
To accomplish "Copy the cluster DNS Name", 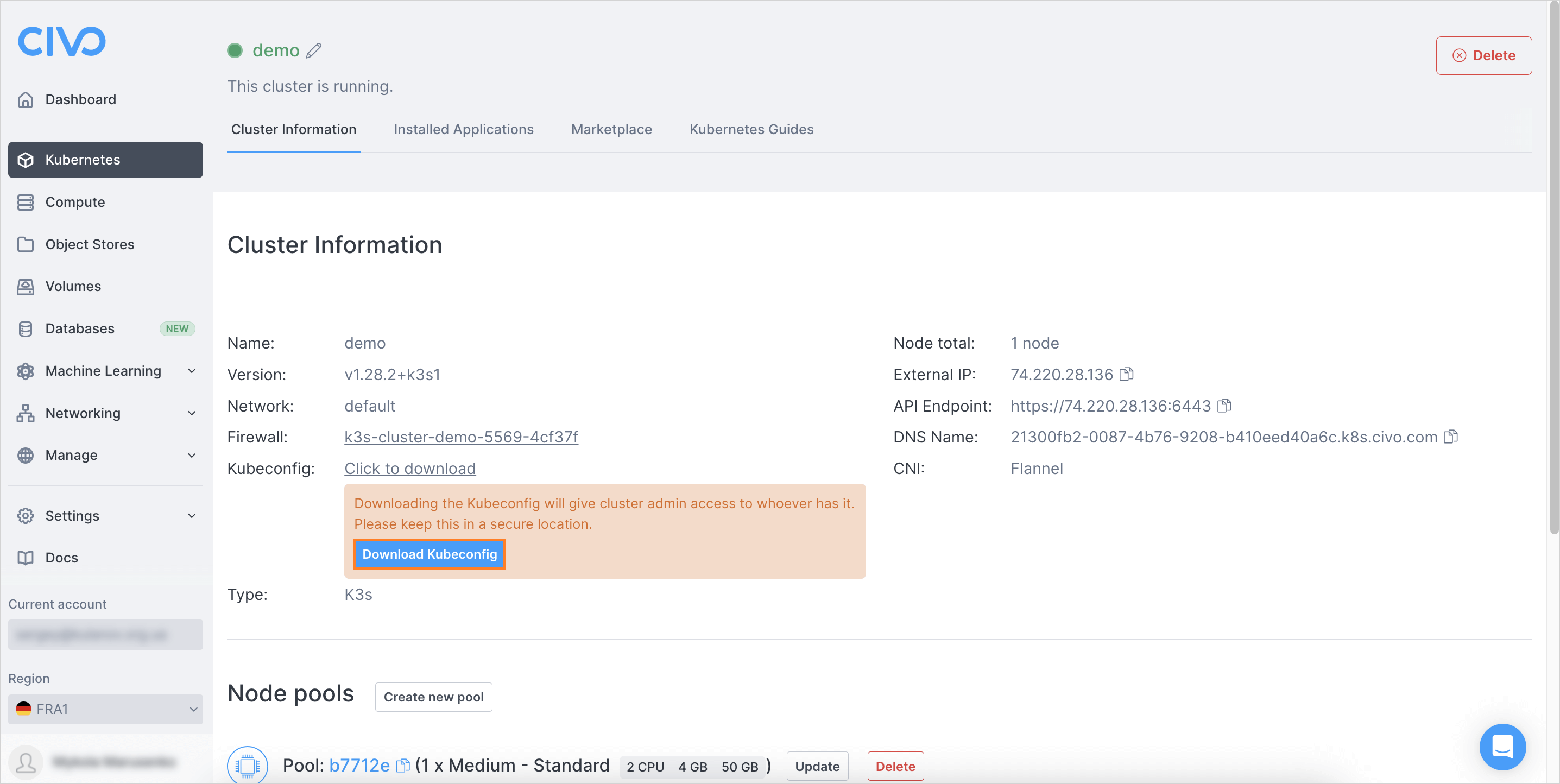I will [x=1450, y=437].
